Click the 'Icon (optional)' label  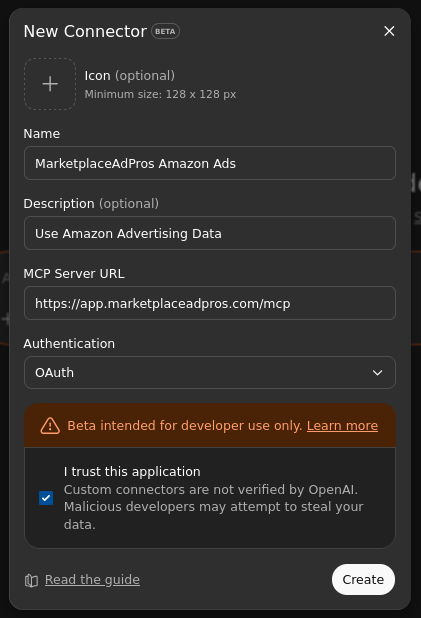point(129,76)
